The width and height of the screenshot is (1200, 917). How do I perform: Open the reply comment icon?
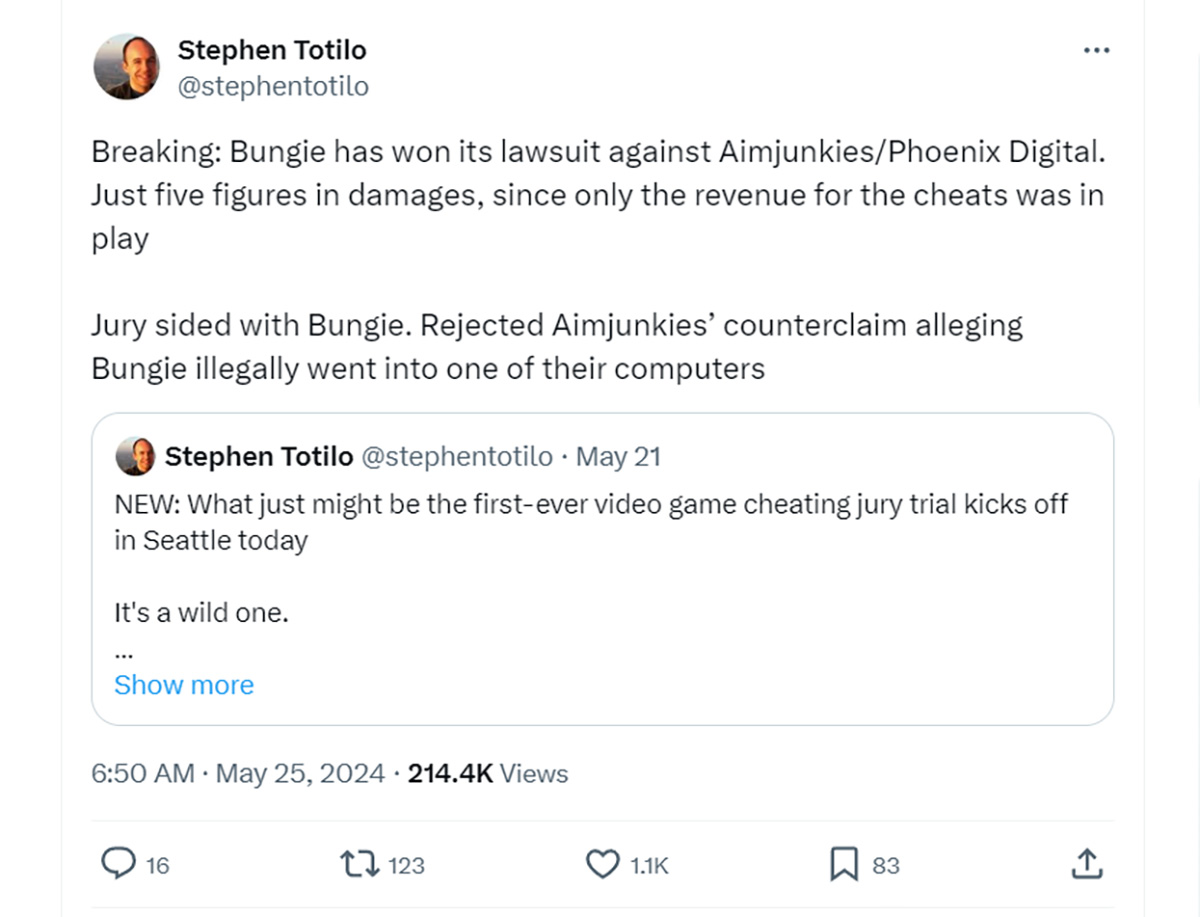coord(118,864)
